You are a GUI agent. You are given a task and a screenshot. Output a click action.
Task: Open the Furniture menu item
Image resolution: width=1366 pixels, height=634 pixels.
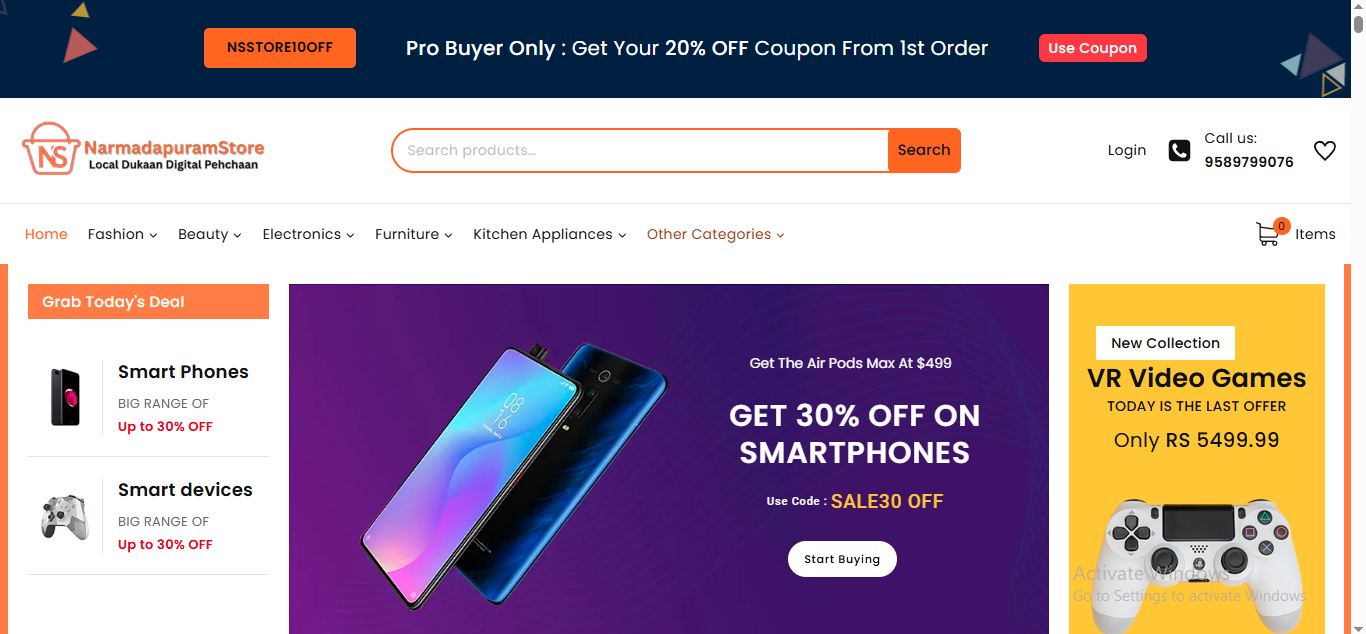click(x=413, y=234)
